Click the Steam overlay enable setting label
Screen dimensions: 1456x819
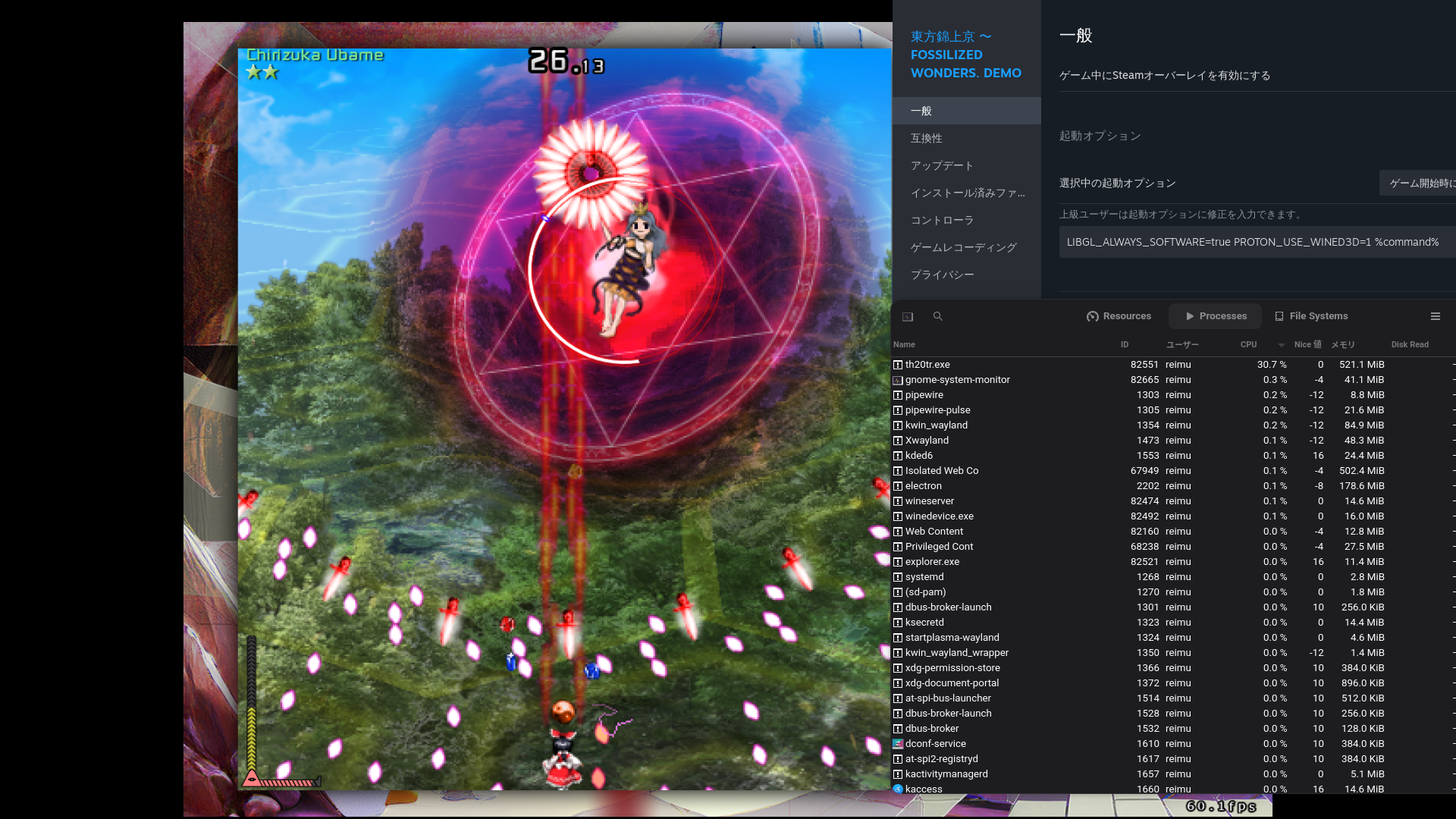pyautogui.click(x=1165, y=75)
